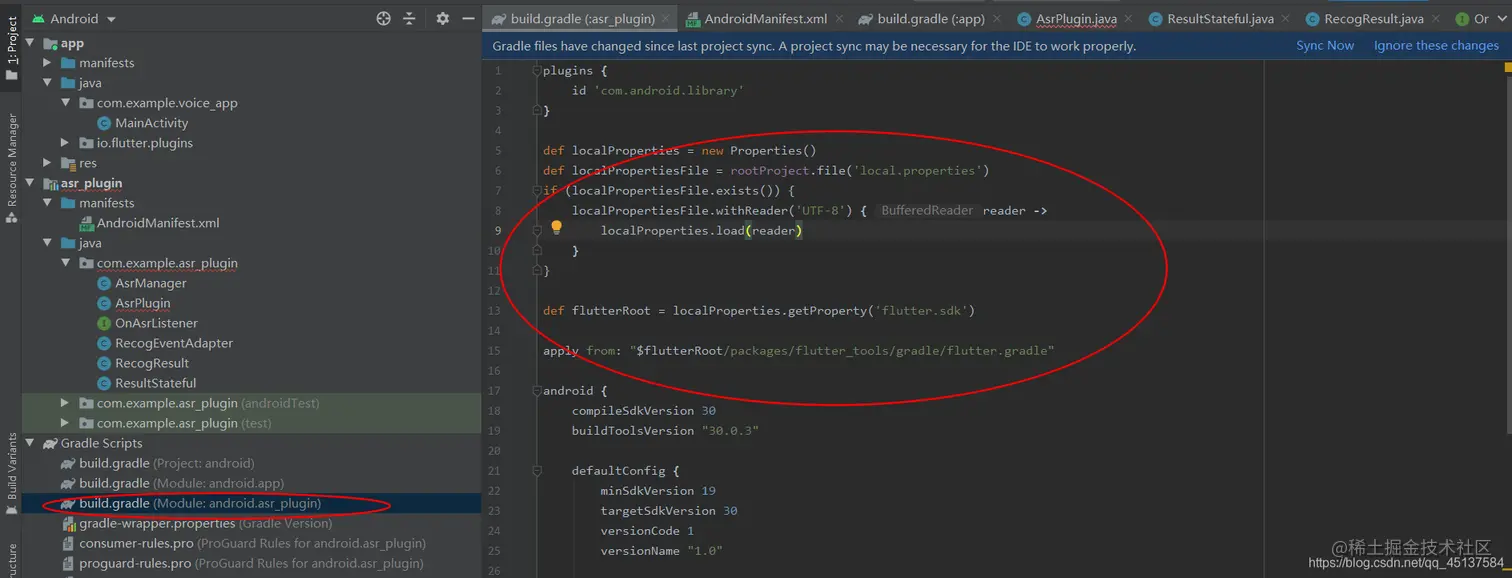Select AndroidManifest.xml in asr_plugin manifests

click(x=158, y=223)
